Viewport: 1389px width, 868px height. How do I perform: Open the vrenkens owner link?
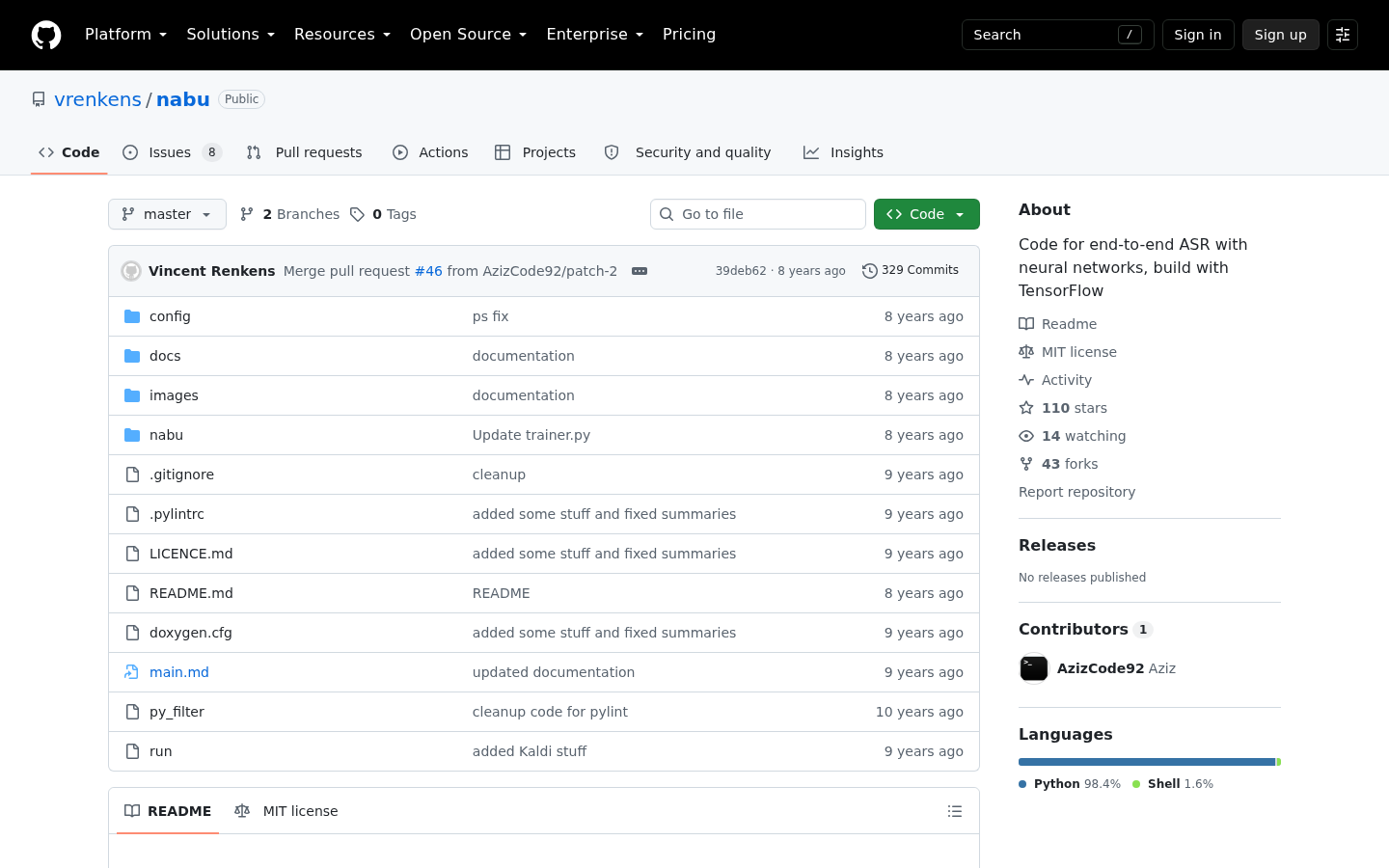coord(98,99)
